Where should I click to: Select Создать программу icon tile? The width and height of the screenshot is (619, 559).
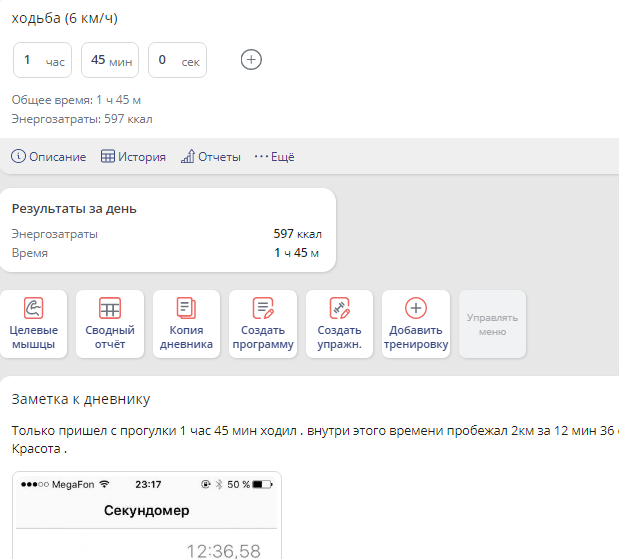[263, 323]
